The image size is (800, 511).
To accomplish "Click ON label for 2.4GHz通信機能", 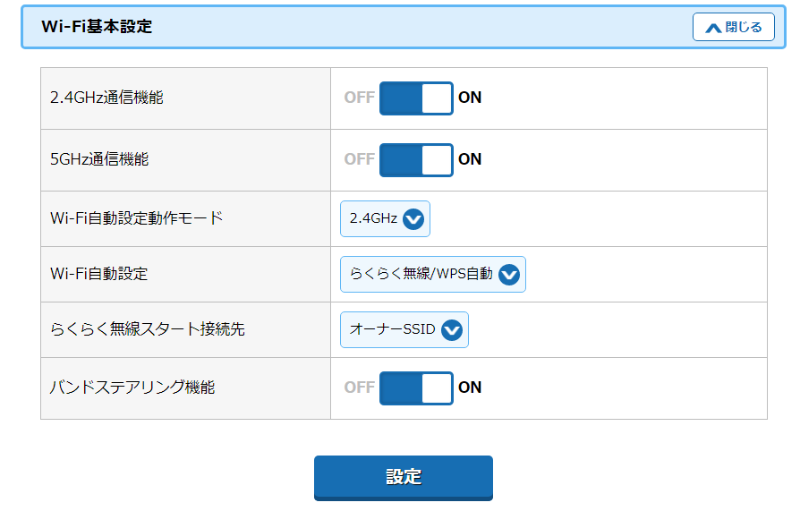I will click(470, 98).
